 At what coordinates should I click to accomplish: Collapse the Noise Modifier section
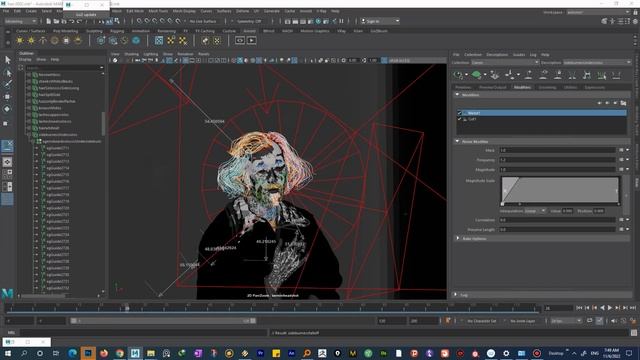click(x=458, y=141)
